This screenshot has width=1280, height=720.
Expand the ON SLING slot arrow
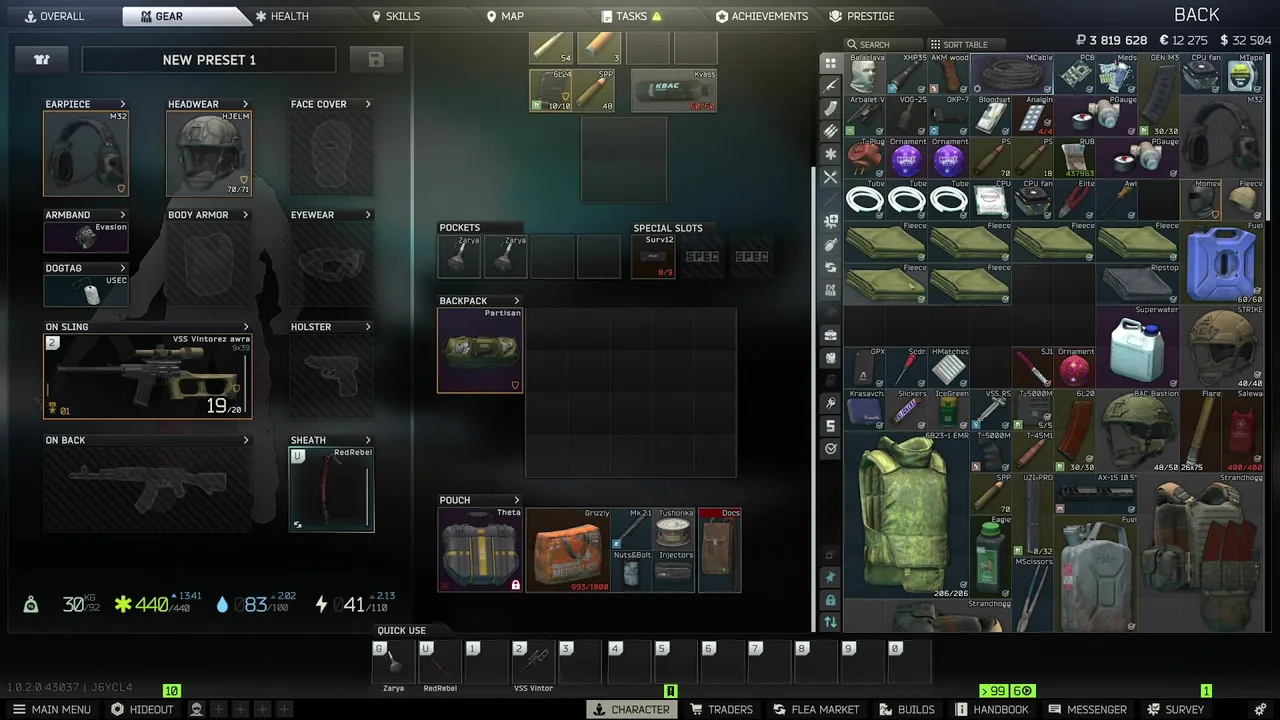[x=246, y=327]
